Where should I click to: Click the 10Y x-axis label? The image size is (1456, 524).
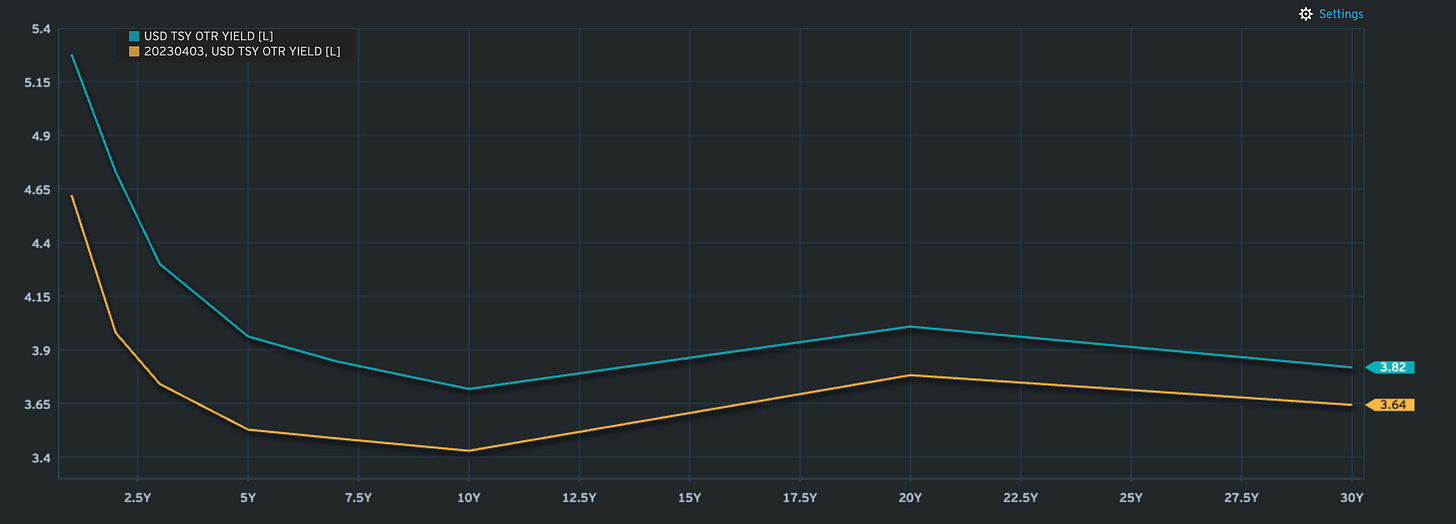click(x=468, y=497)
